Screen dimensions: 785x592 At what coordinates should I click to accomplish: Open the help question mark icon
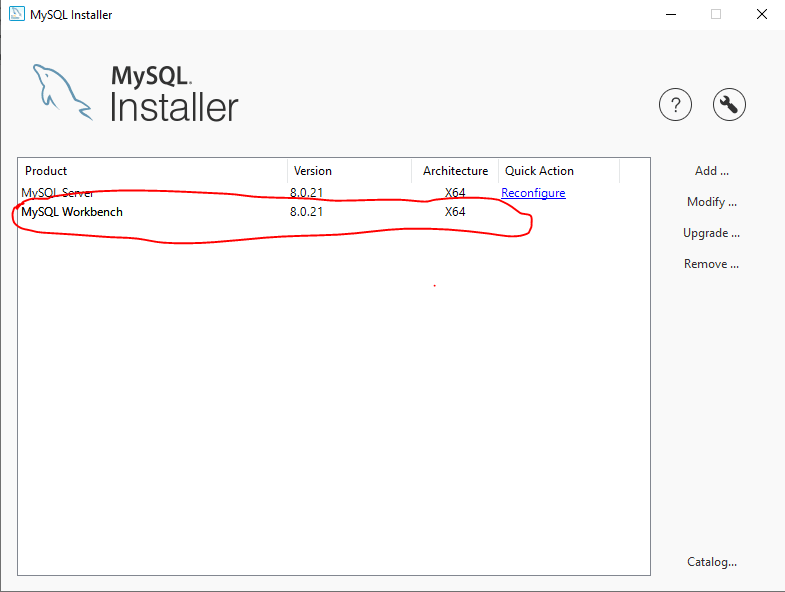675,105
